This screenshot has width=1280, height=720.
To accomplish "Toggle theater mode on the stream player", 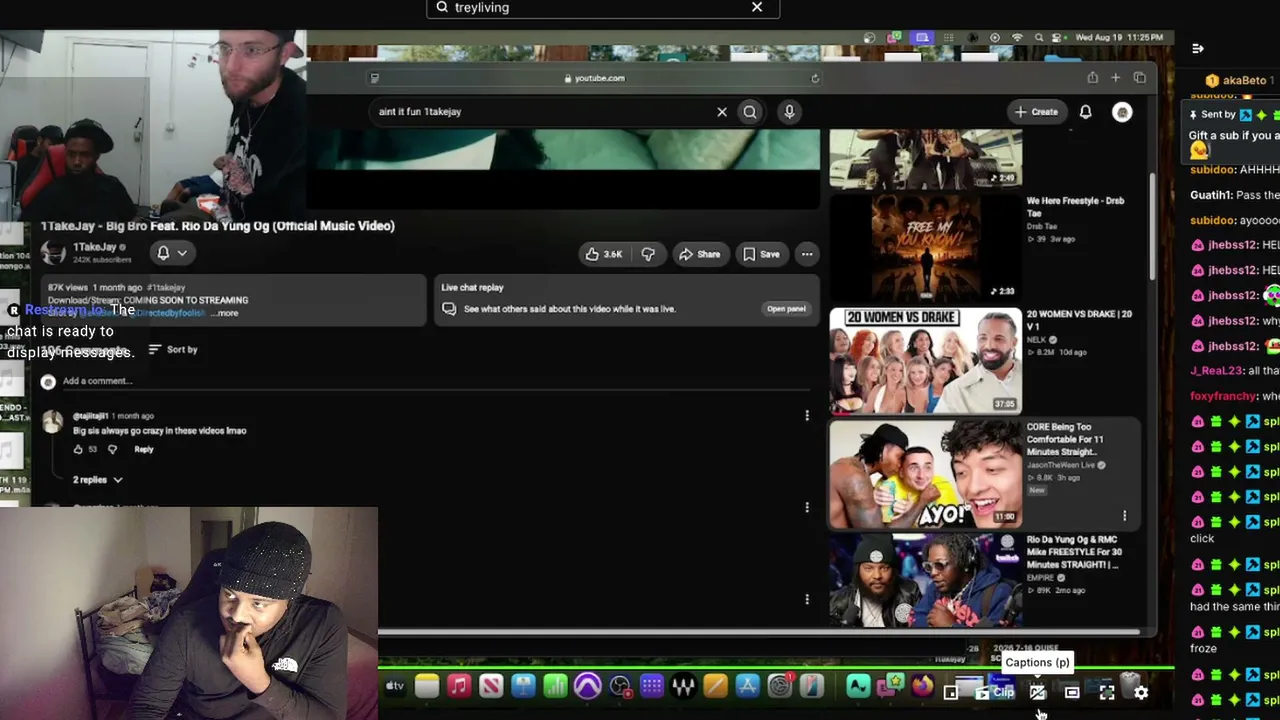I will 1072,692.
